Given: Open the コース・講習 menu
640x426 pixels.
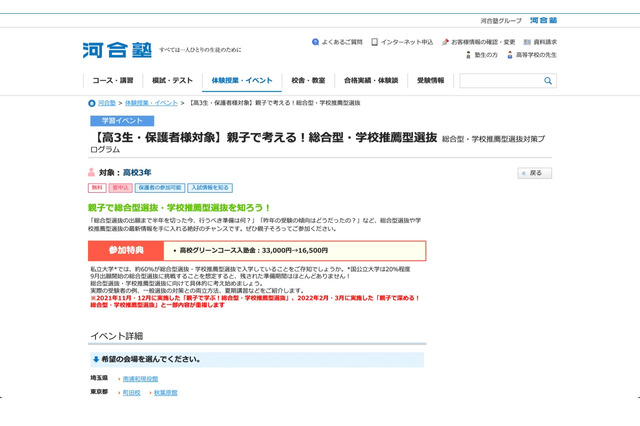Looking at the screenshot, I should pyautogui.click(x=113, y=80).
